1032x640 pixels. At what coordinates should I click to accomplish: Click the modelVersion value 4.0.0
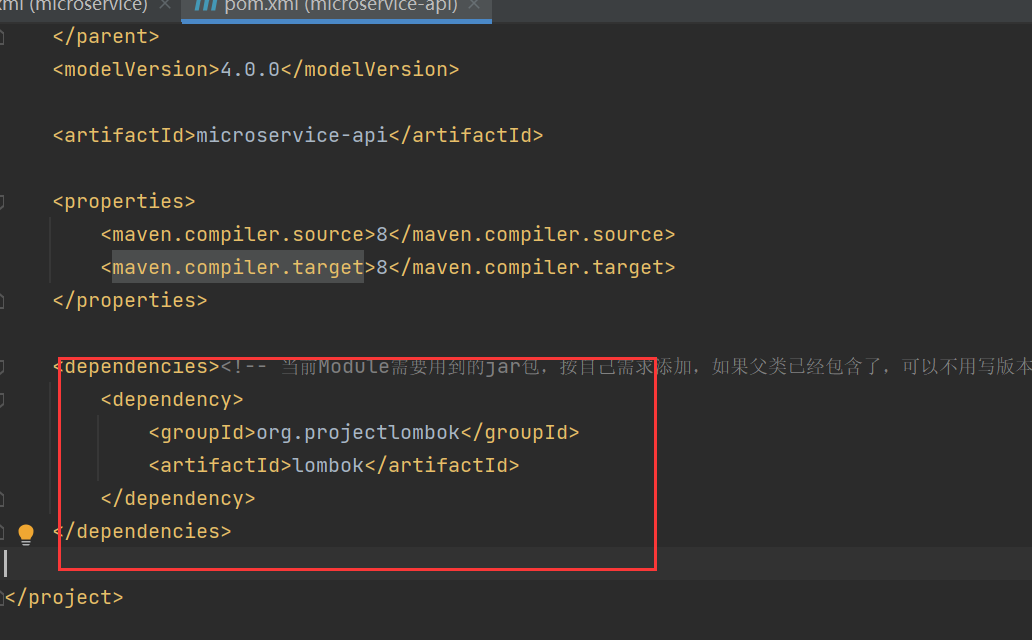point(250,70)
